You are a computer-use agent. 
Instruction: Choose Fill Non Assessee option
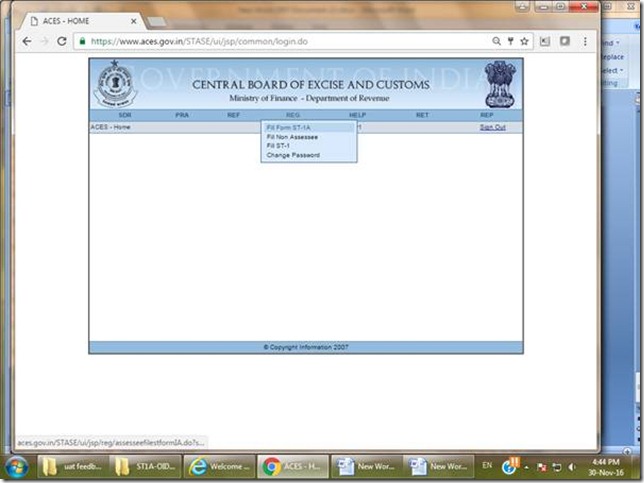pos(308,137)
